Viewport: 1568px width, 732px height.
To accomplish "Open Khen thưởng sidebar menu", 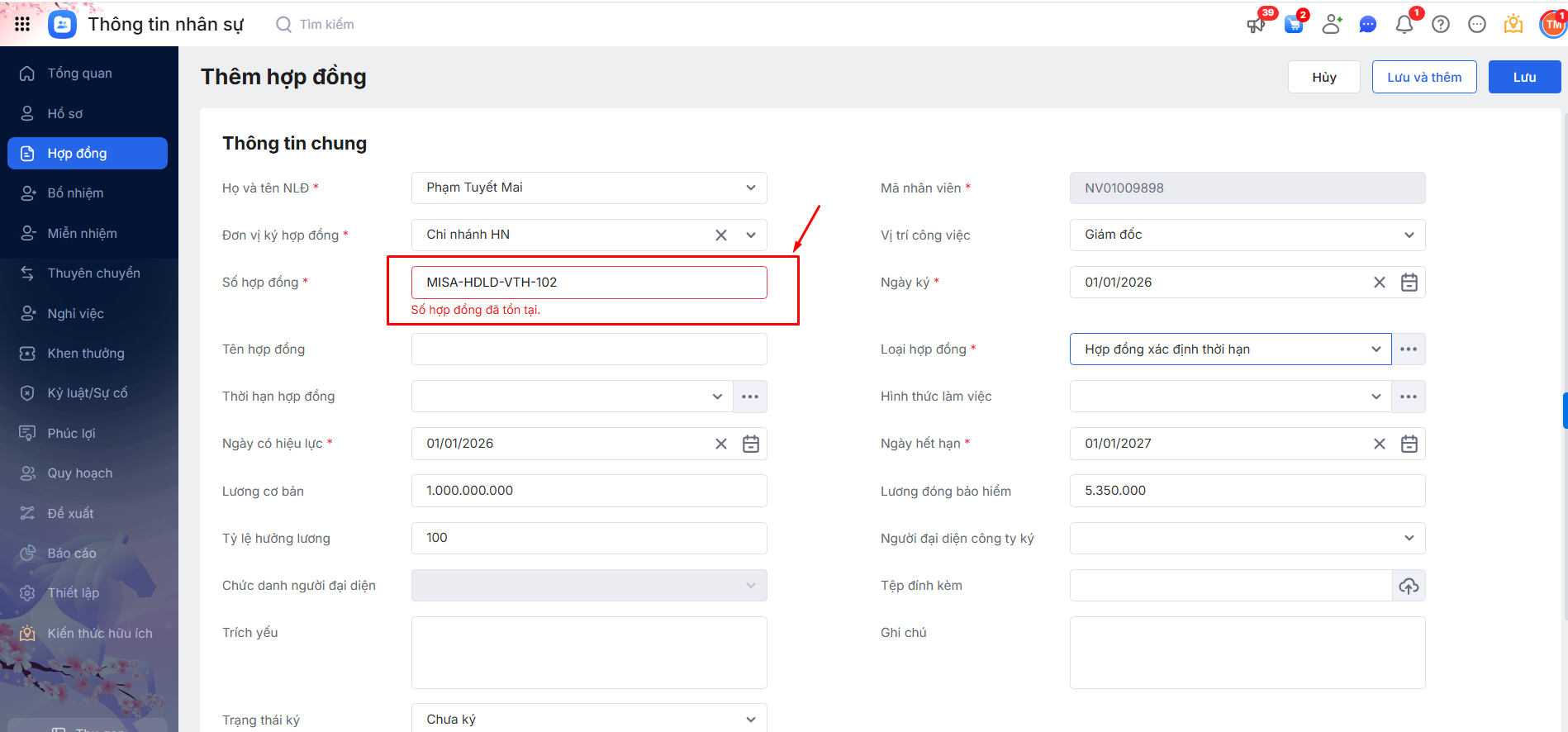I will [86, 354].
